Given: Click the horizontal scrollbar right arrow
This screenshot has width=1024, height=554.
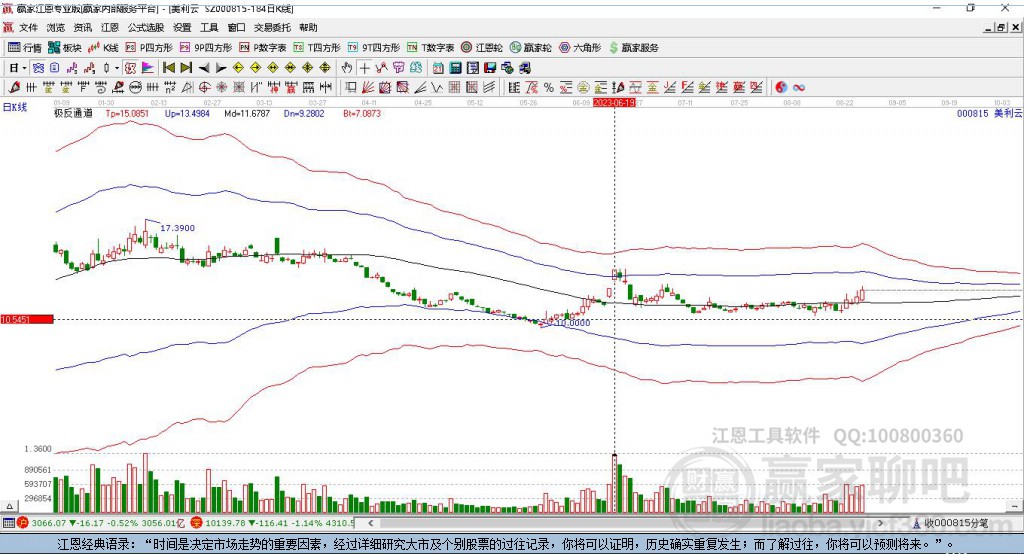Looking at the screenshot, I should pos(881,523).
